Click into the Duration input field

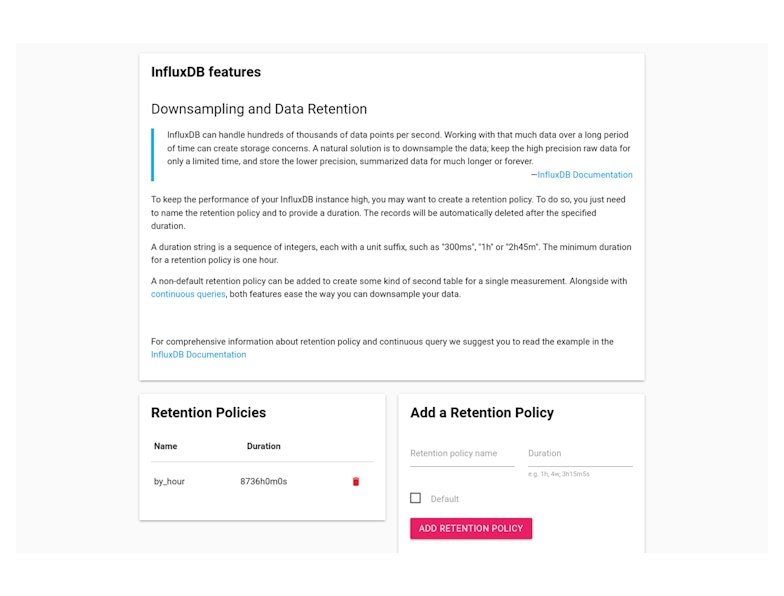(580, 454)
